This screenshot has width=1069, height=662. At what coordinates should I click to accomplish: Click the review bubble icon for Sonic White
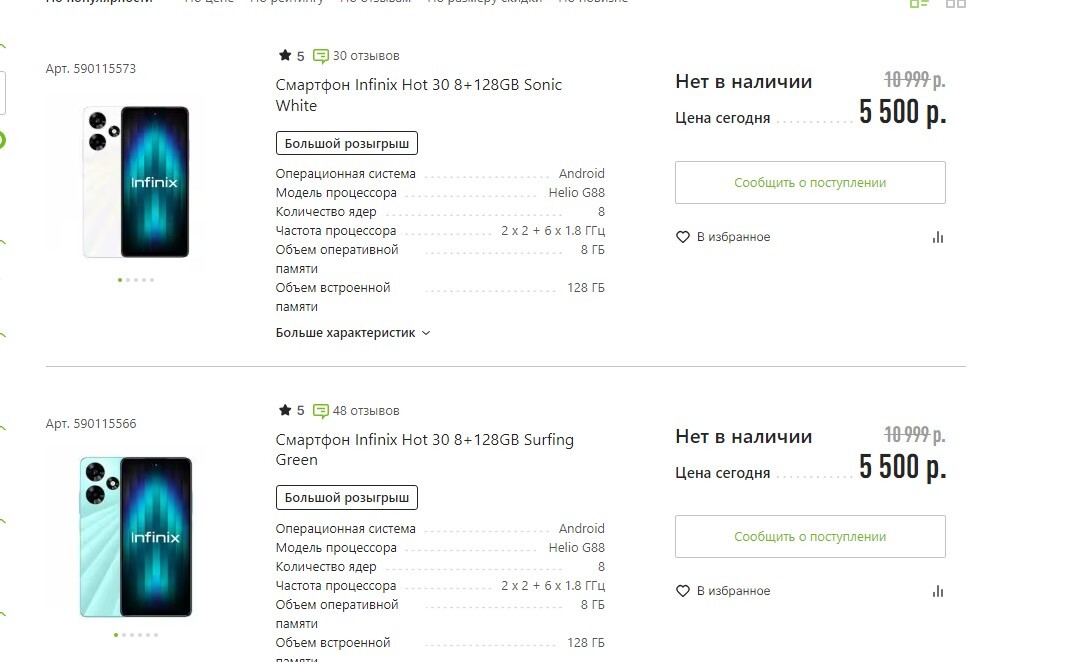(321, 56)
